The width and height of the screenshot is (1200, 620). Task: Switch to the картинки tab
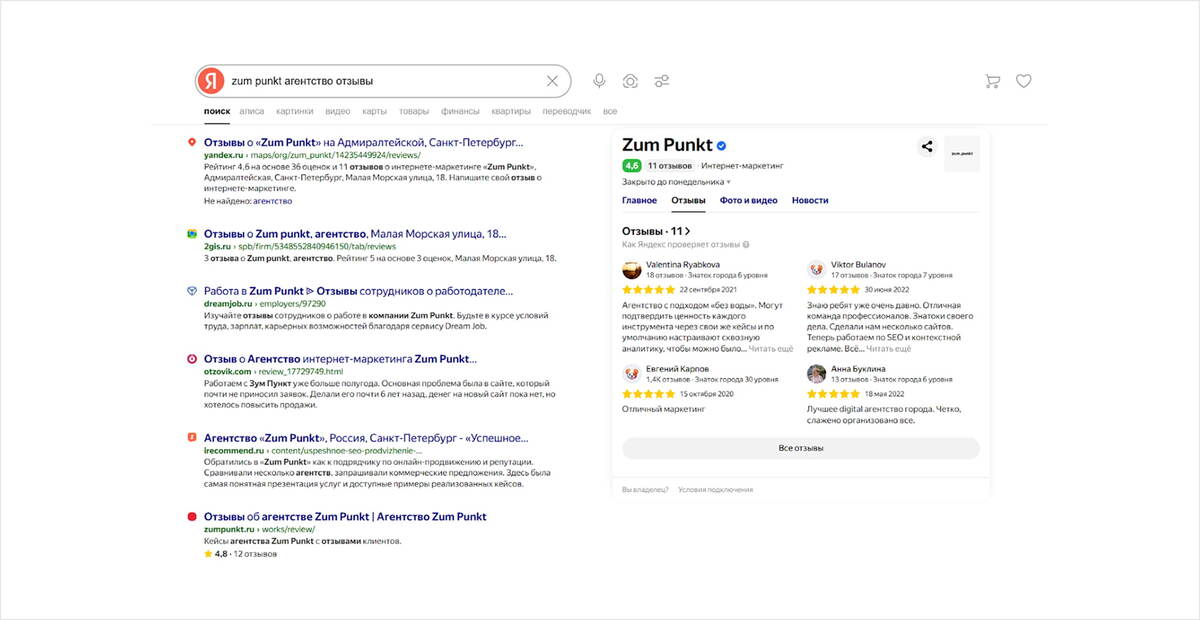click(x=295, y=112)
